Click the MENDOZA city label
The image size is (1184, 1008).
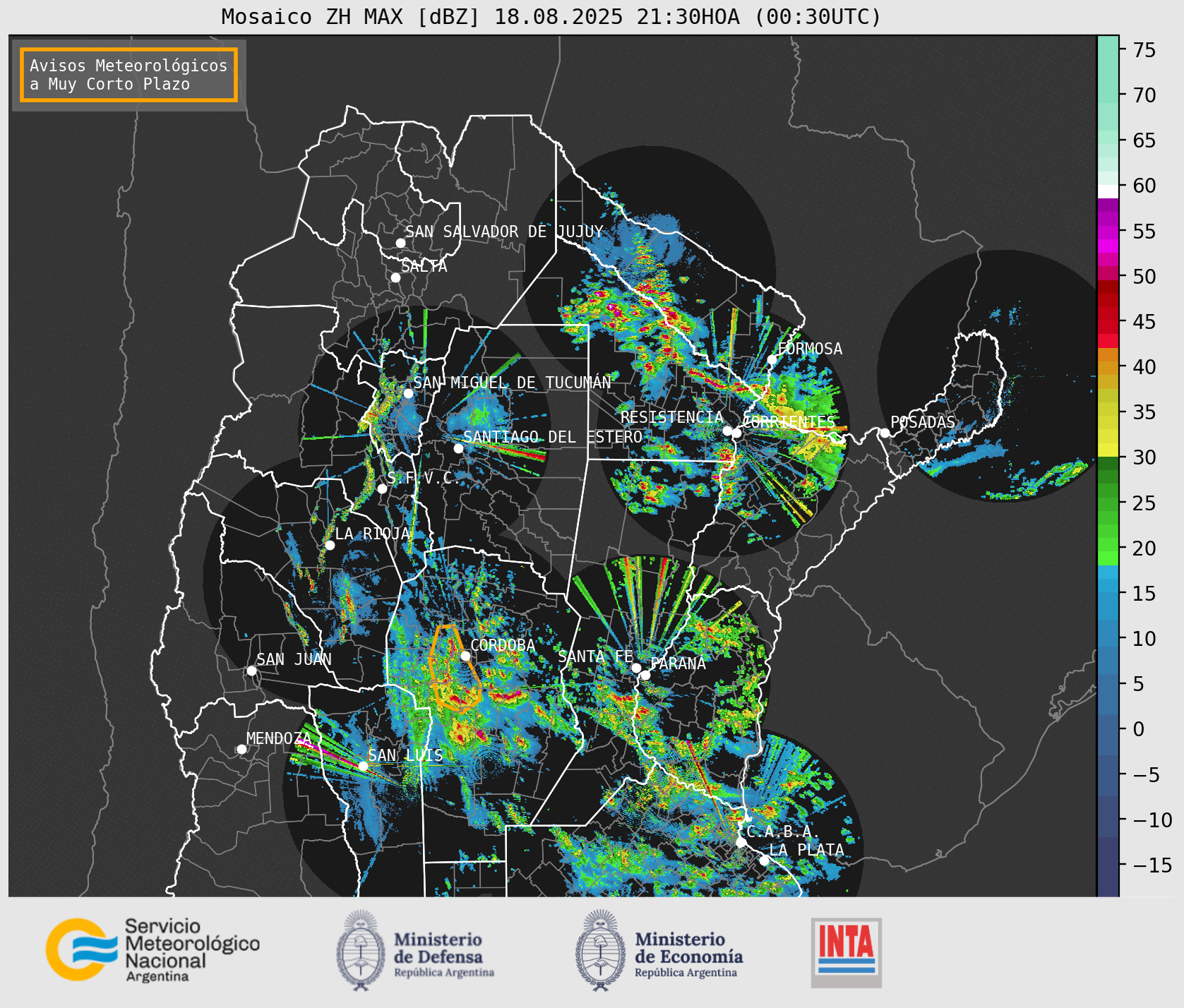[x=279, y=738]
